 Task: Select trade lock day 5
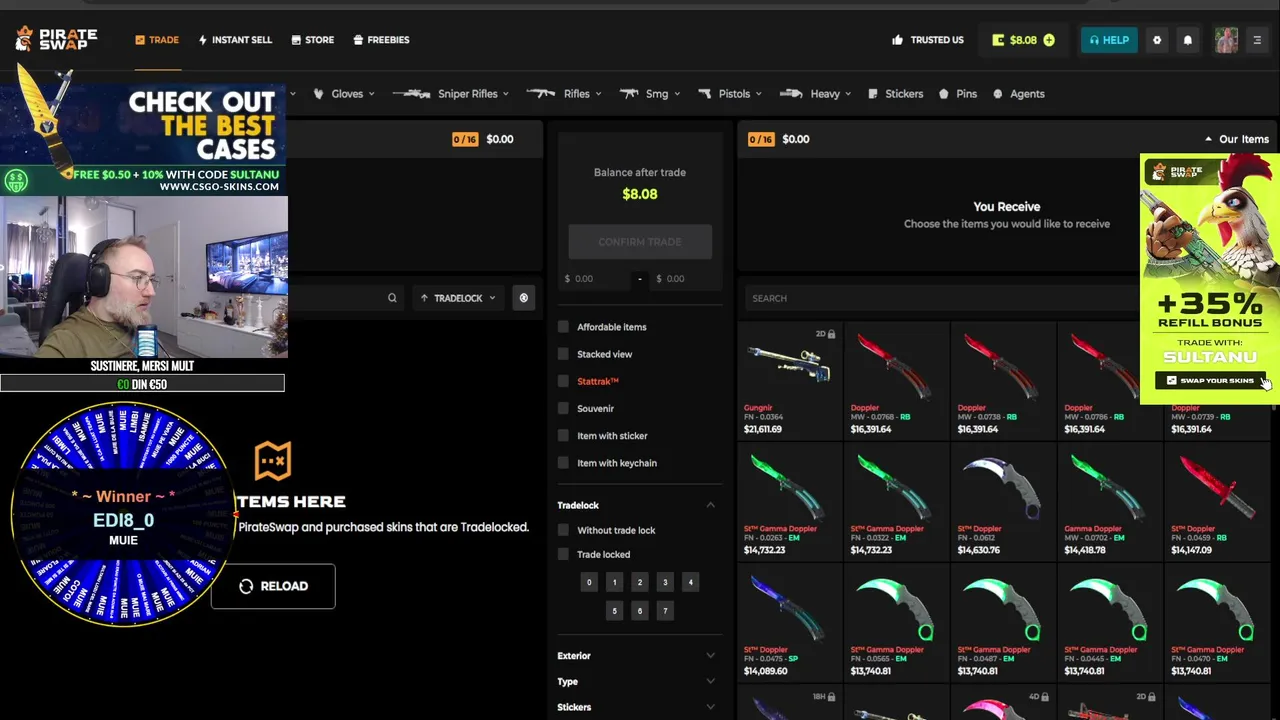pos(614,611)
